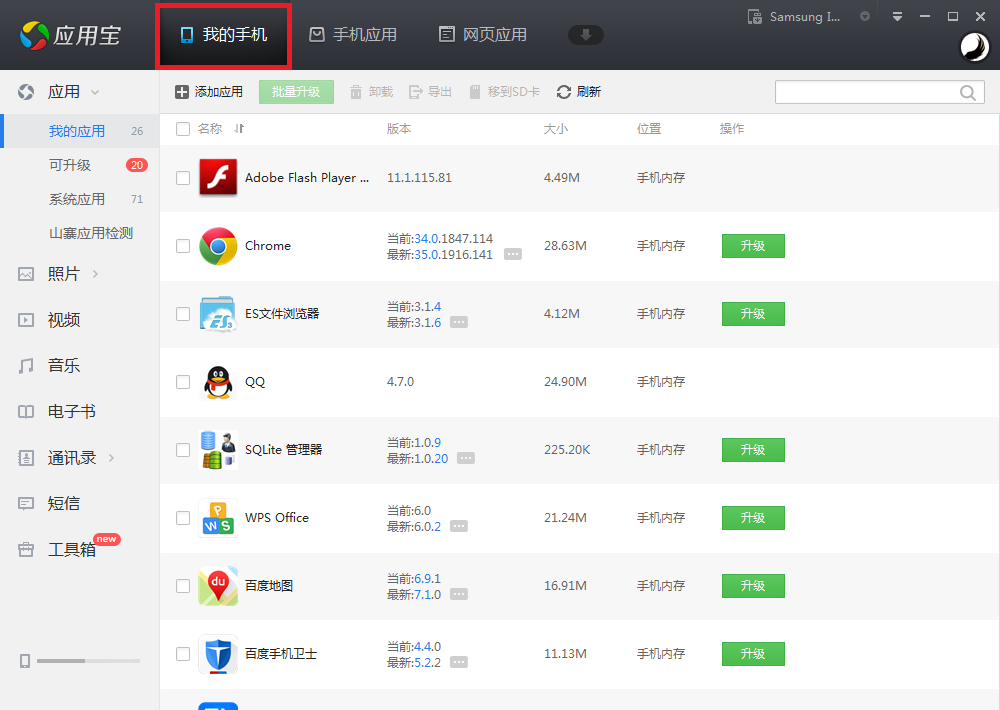Focus the app search input field
The width and height of the screenshot is (1000, 710).
click(867, 92)
